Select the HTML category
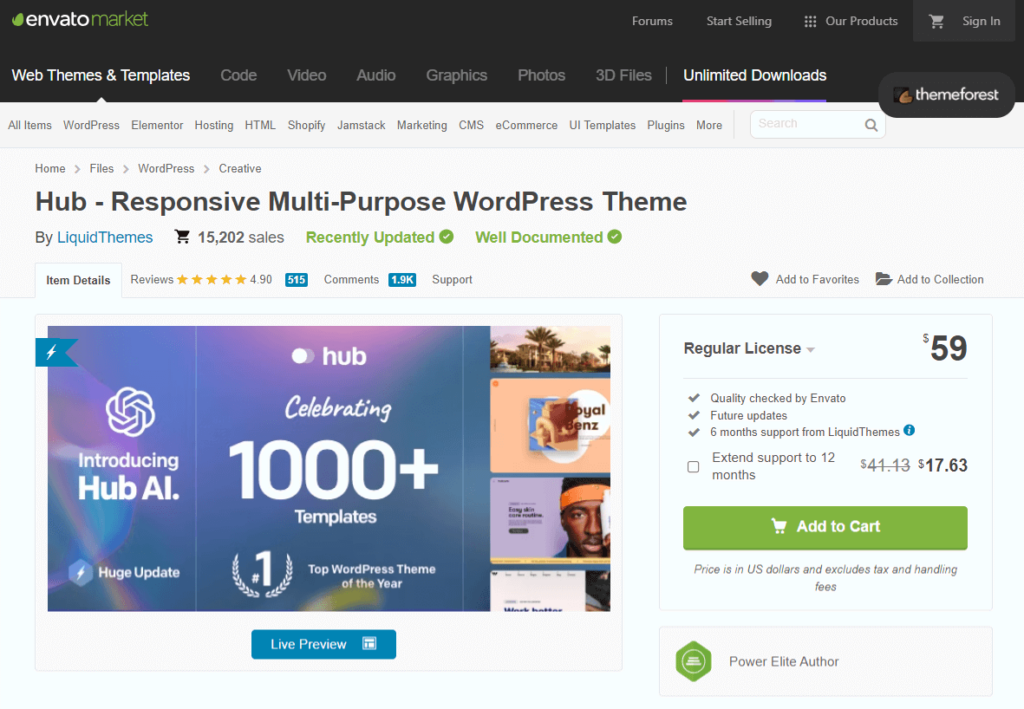The height and width of the screenshot is (709, 1024). (x=260, y=125)
